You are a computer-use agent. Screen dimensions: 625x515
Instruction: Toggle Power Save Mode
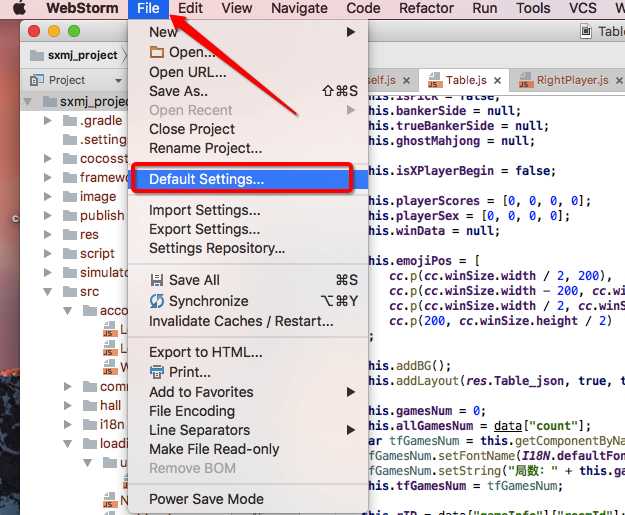(206, 499)
